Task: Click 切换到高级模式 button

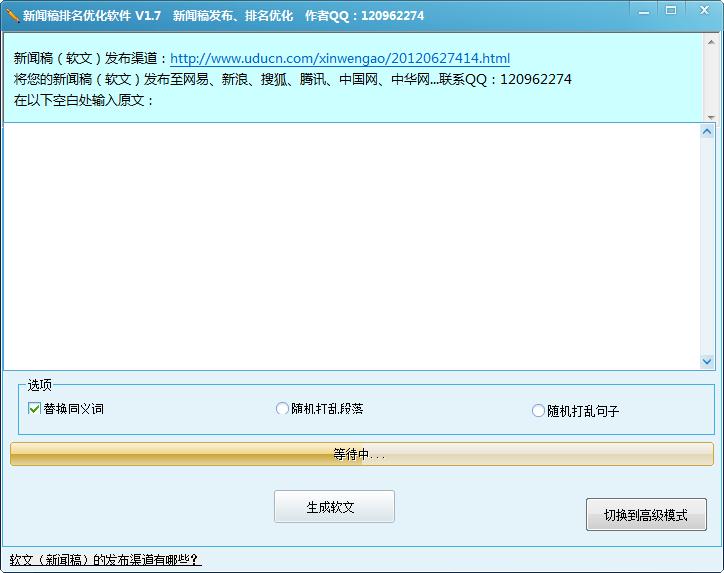Action: (646, 514)
